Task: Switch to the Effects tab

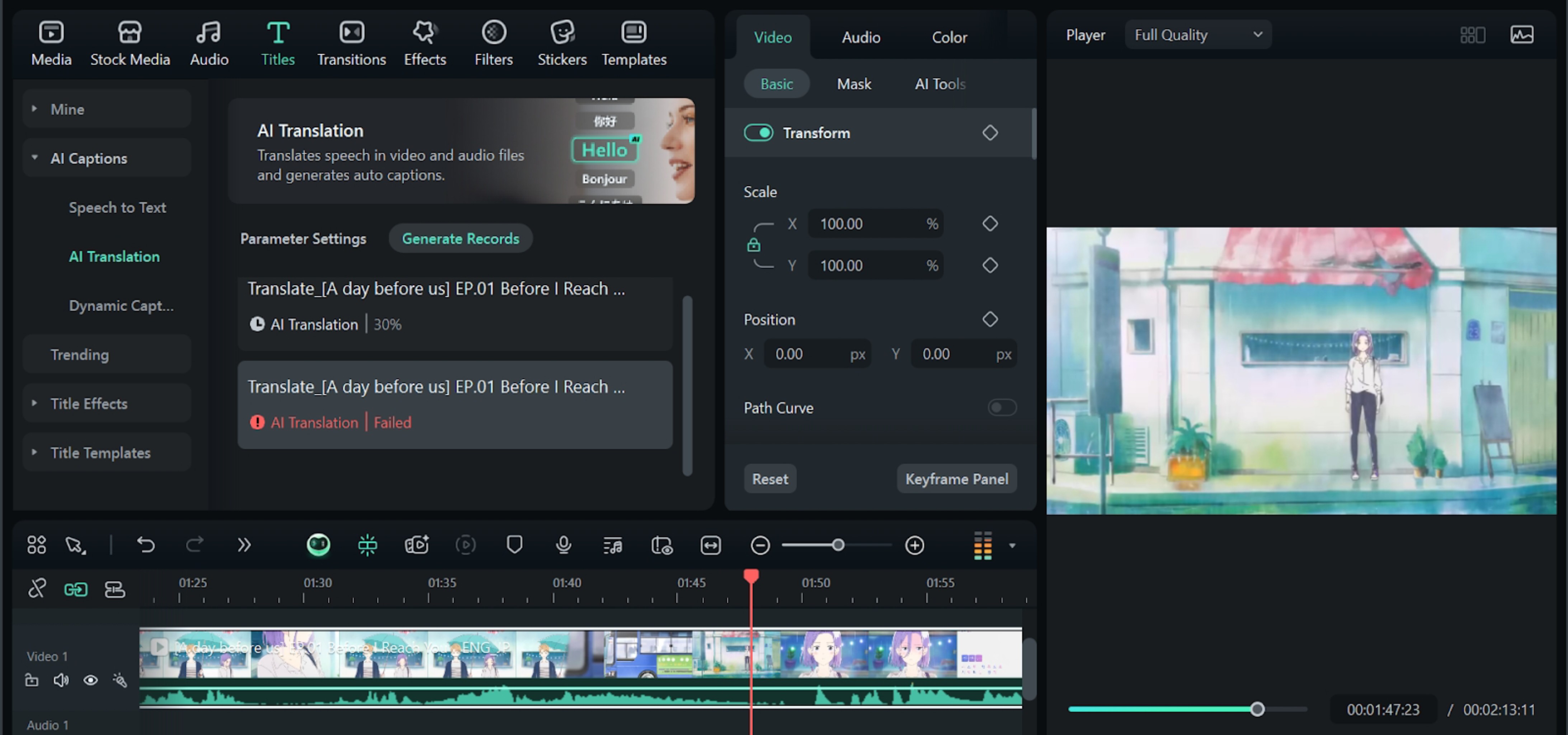Action: [425, 43]
